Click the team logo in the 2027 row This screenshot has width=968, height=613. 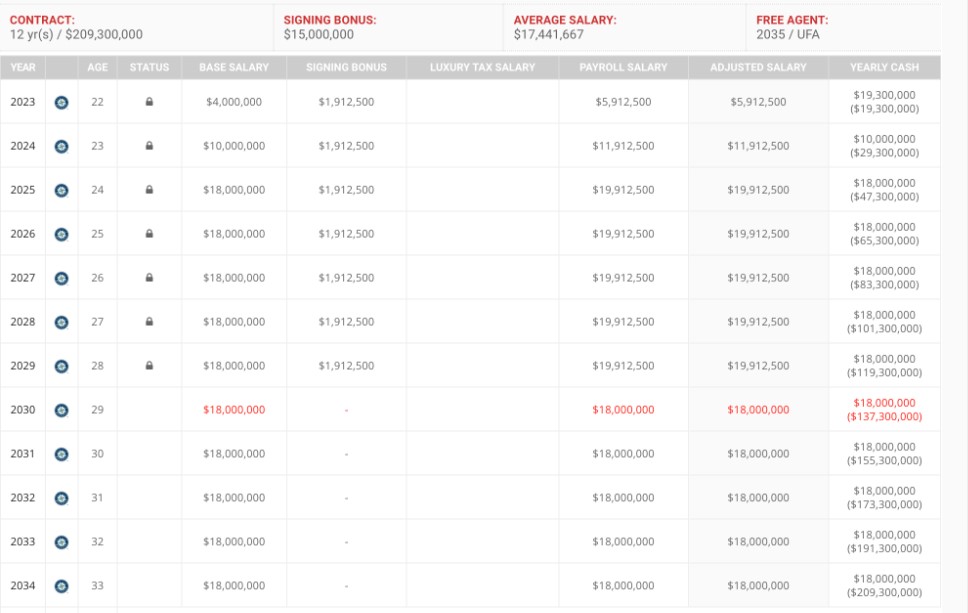(x=62, y=278)
